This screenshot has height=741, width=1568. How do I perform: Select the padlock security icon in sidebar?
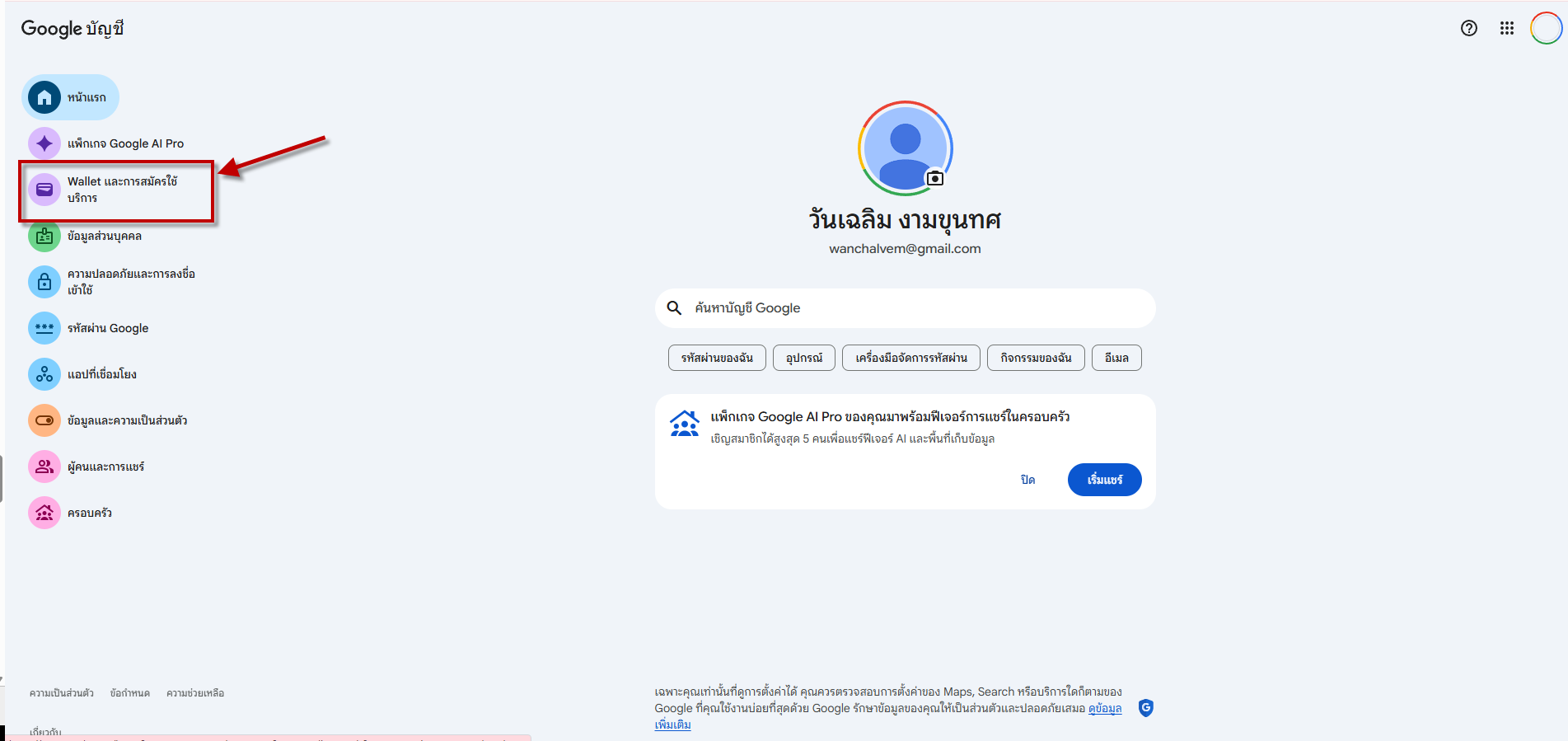click(x=44, y=282)
